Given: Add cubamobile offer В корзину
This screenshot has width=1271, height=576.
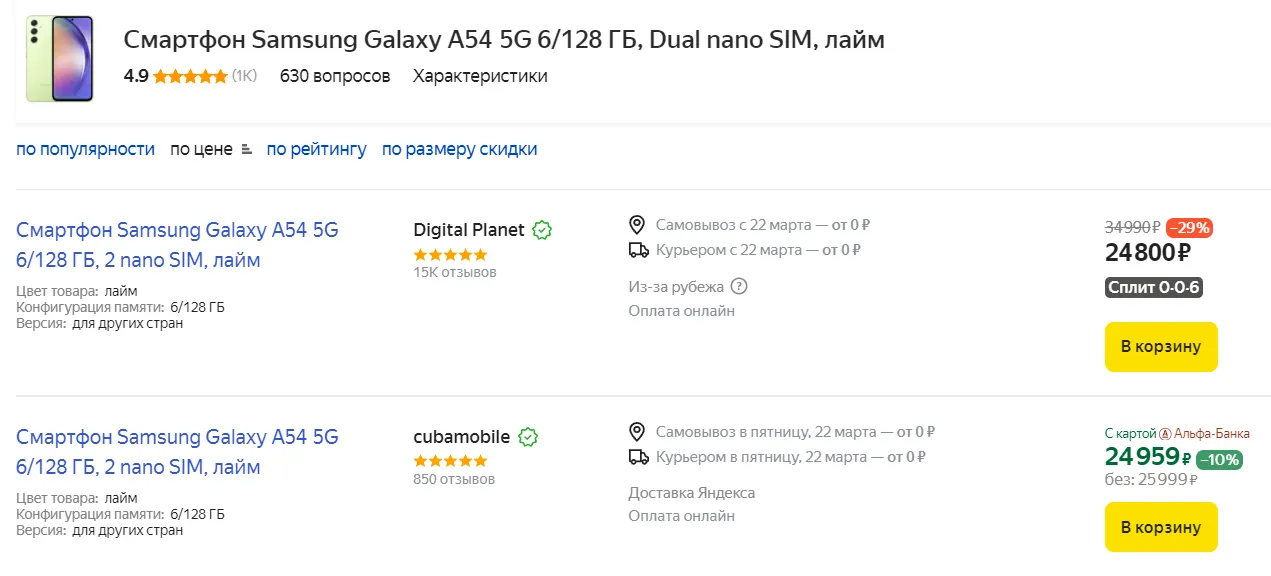Looking at the screenshot, I should pyautogui.click(x=1160, y=527).
